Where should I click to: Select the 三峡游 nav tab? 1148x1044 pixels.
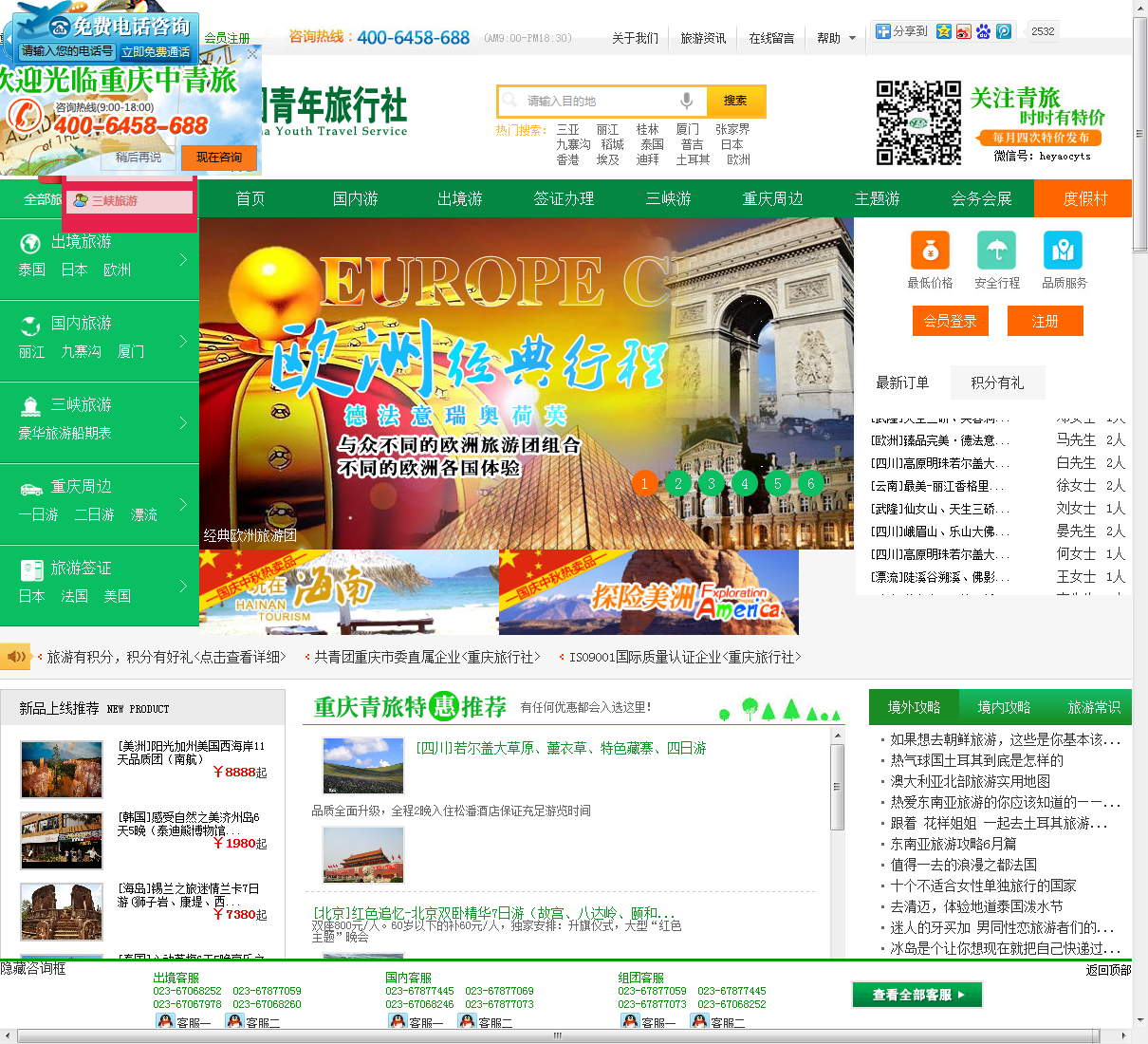coord(668,198)
